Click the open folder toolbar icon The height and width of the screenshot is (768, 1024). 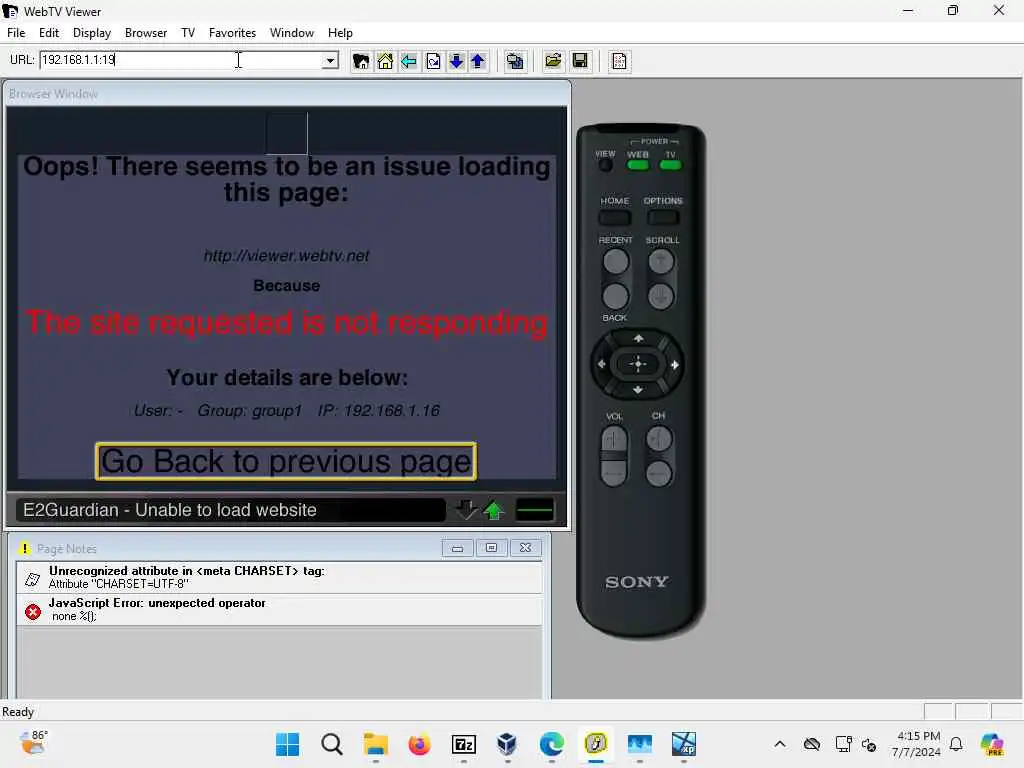[553, 61]
